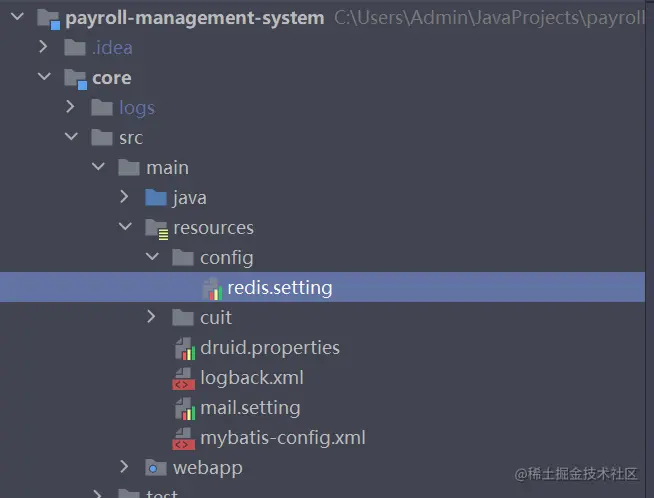Click the logs folder icon
Image resolution: width=654 pixels, height=498 pixels.
[102, 108]
